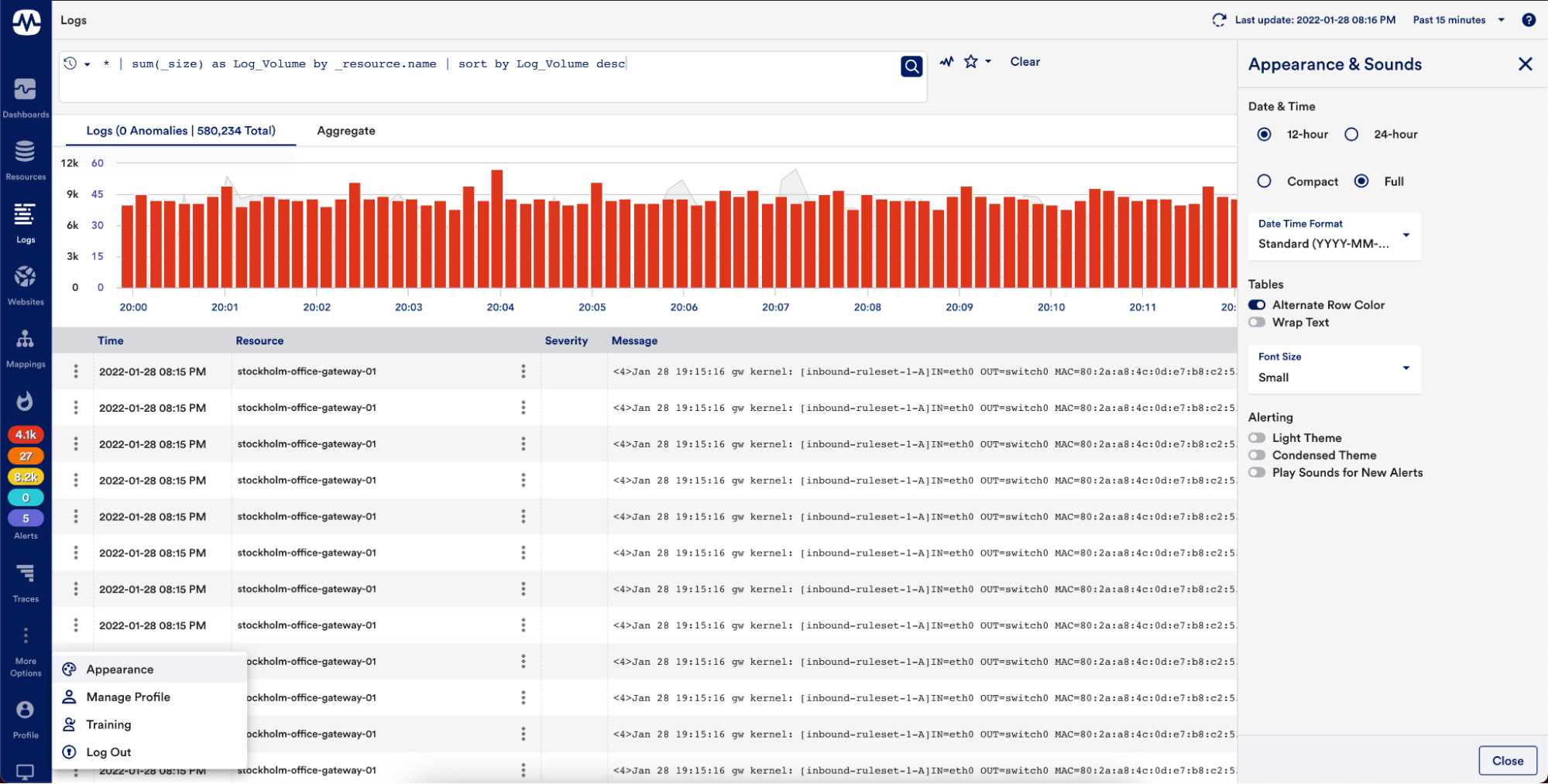Click Last update timestamp text
Screen dimensions: 1548x784
(x=1315, y=20)
